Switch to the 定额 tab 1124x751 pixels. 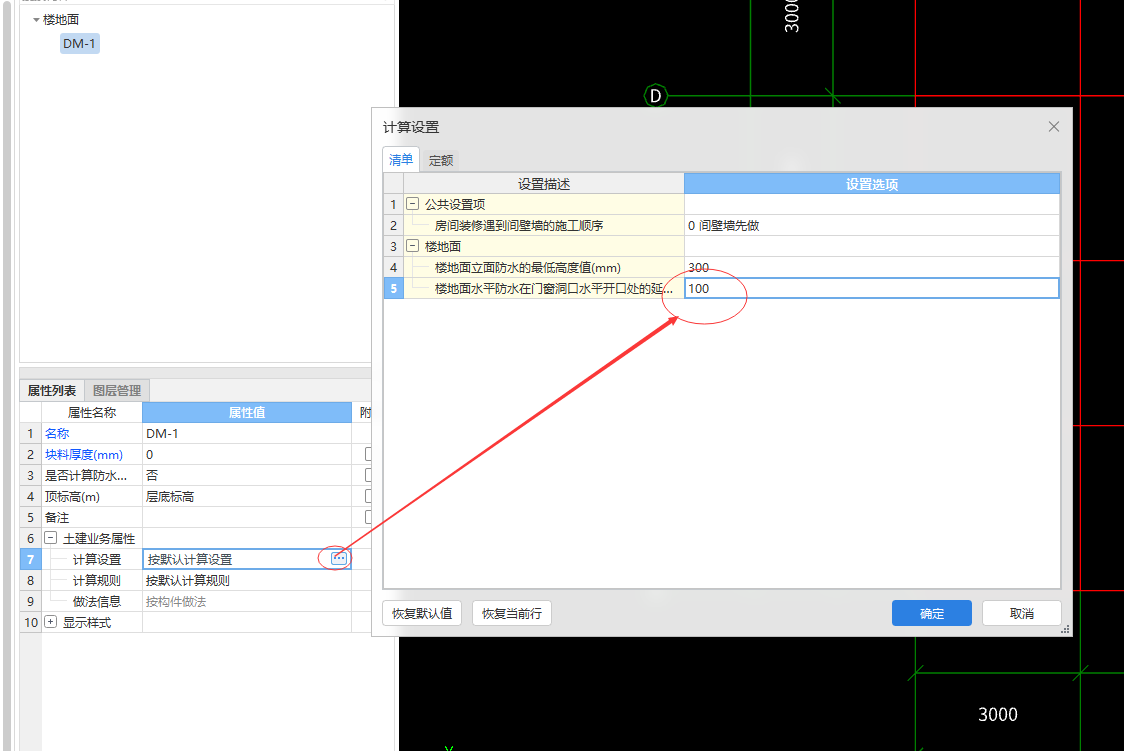tap(441, 161)
